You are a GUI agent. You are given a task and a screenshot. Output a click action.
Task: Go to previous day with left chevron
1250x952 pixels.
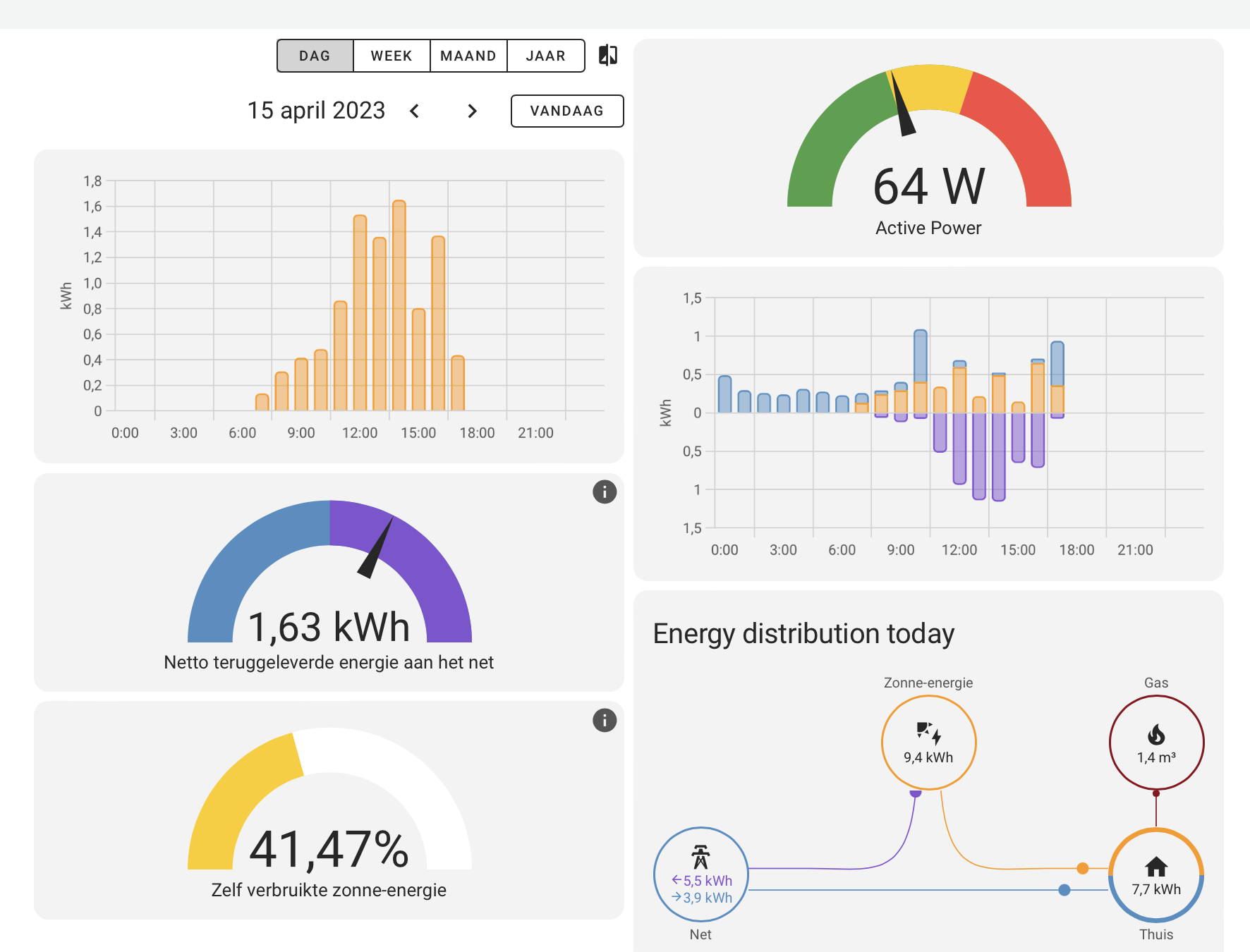point(415,111)
